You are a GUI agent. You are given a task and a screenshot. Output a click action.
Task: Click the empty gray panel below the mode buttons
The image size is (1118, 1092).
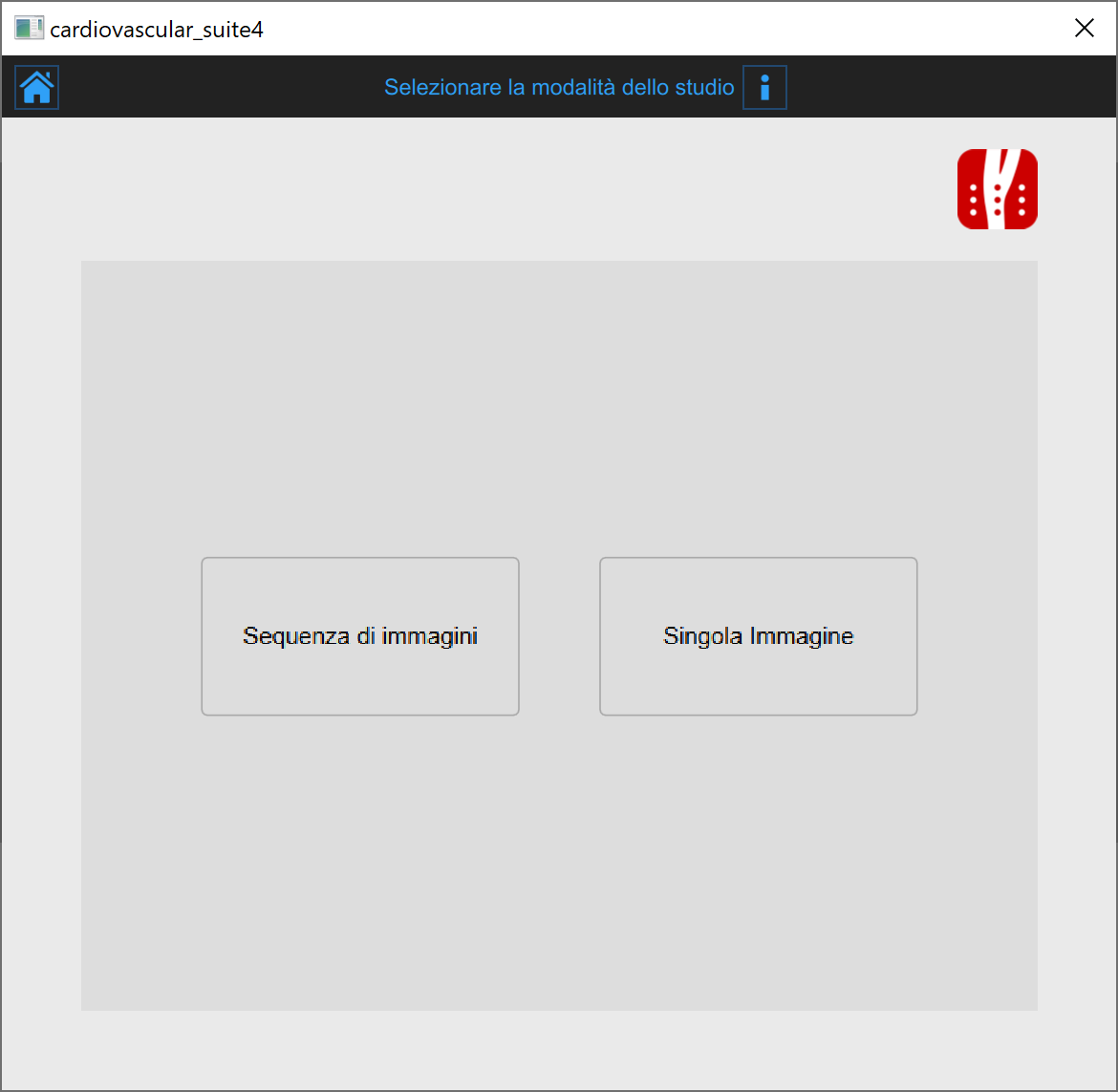[559, 860]
